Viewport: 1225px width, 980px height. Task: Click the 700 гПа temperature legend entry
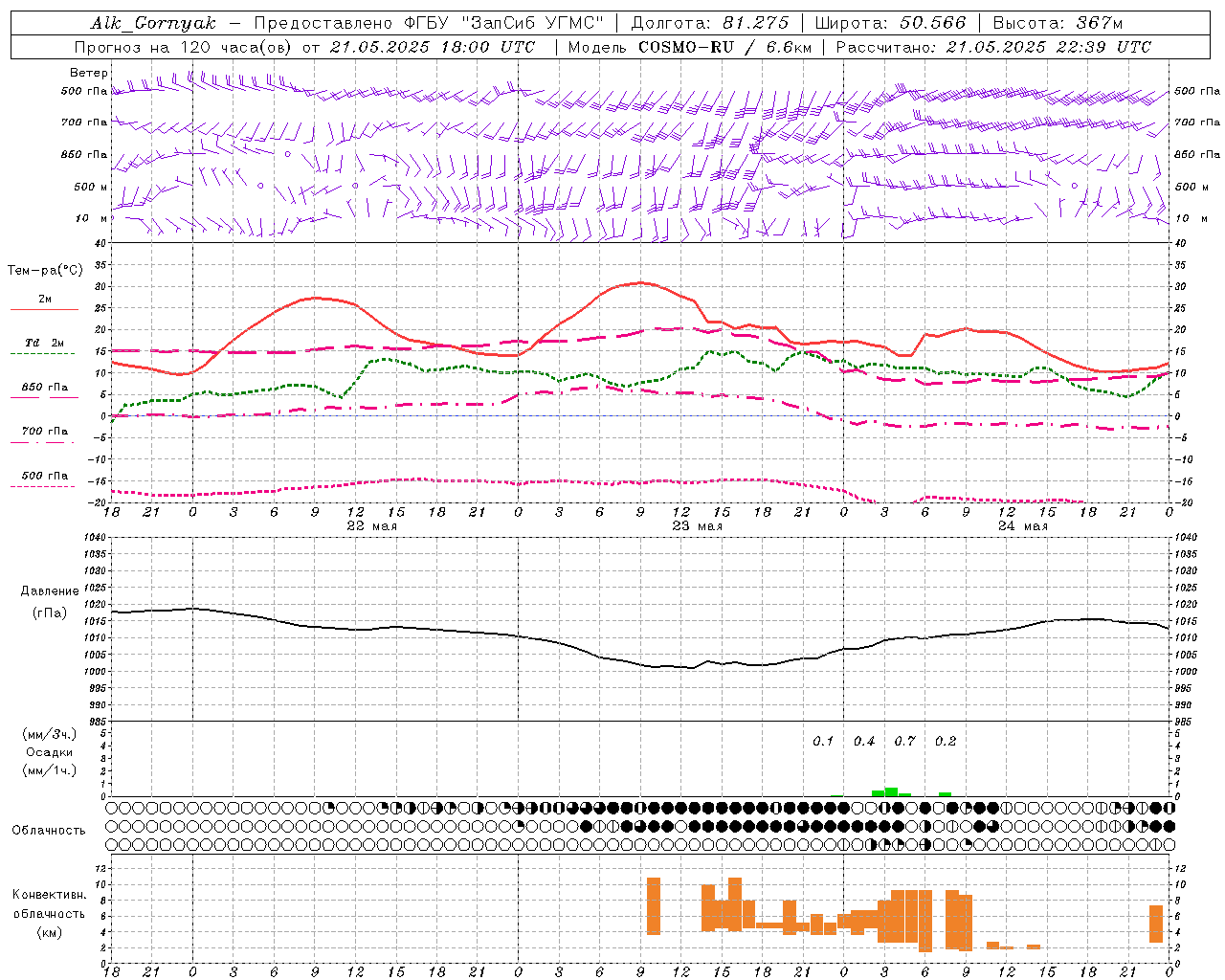[44, 432]
